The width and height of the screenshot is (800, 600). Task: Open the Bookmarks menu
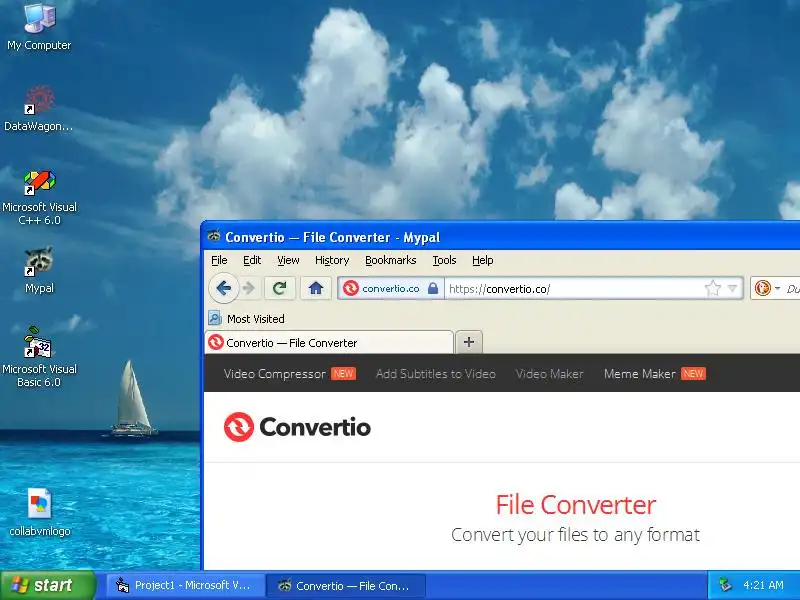coord(390,260)
